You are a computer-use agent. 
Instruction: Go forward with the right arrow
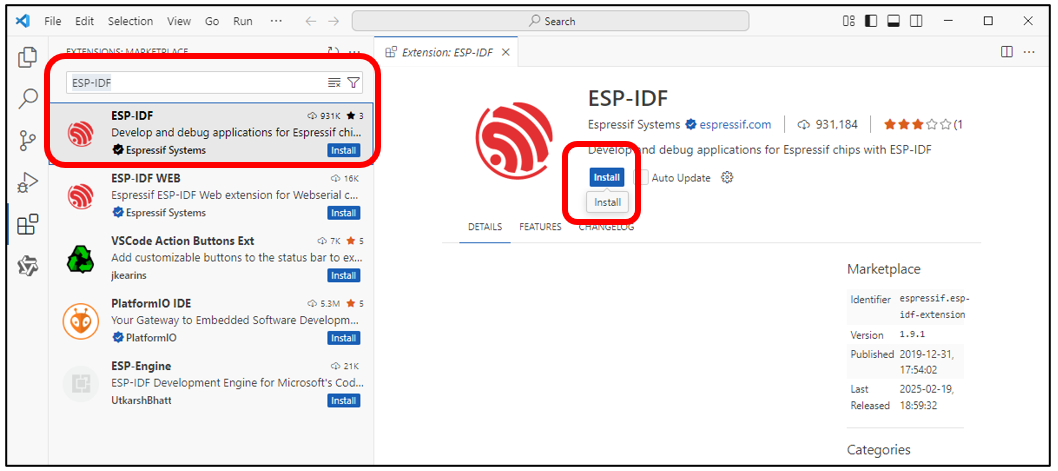[x=333, y=21]
